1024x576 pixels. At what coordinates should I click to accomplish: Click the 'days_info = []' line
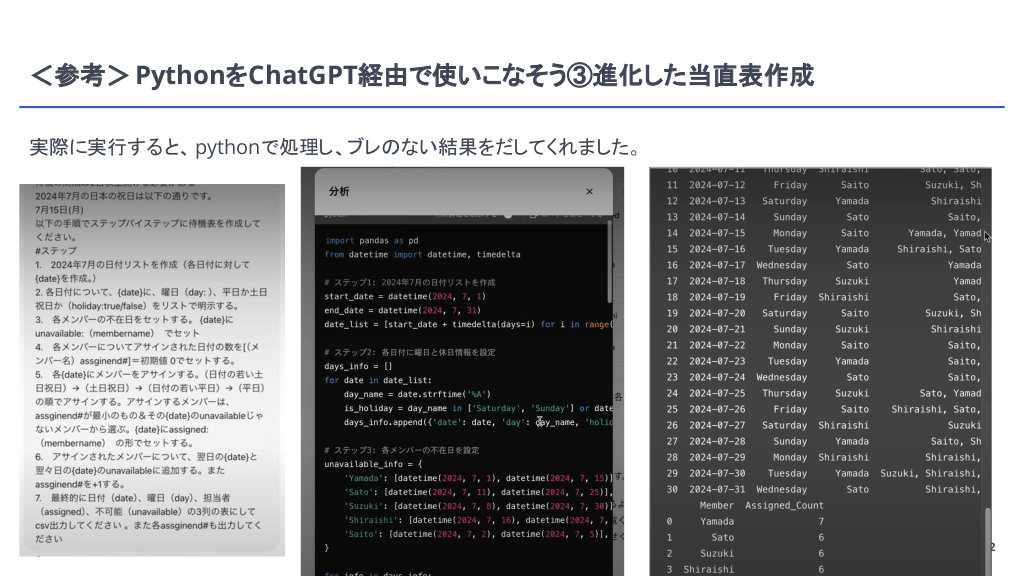pos(359,366)
